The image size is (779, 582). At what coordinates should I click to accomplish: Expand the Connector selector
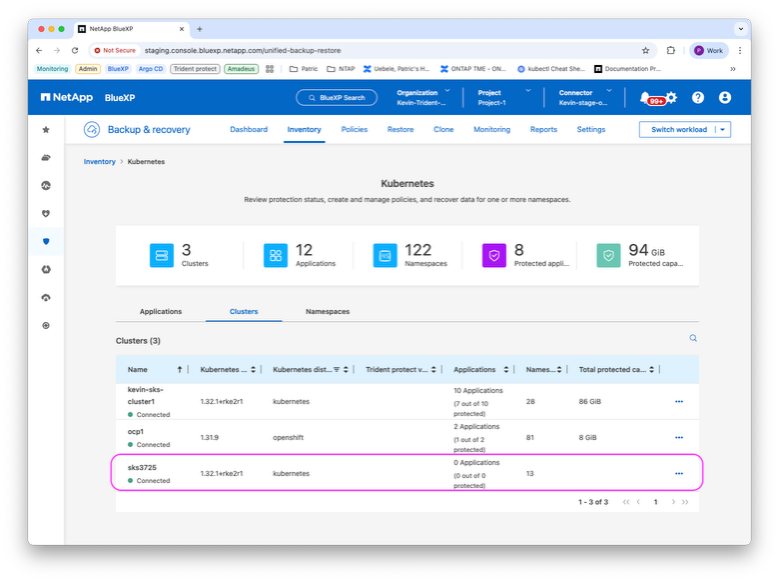609,91
